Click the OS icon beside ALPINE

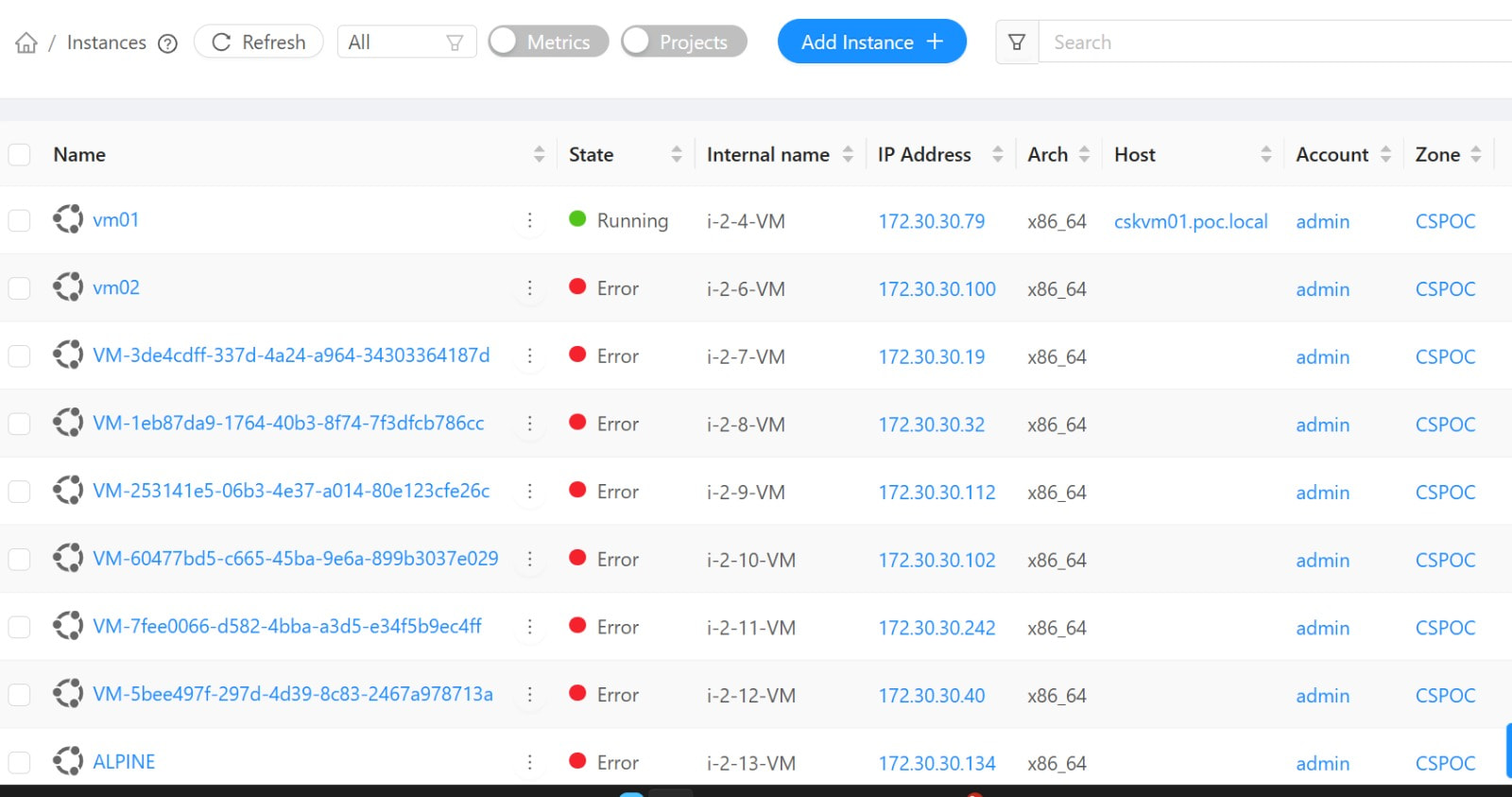[68, 761]
